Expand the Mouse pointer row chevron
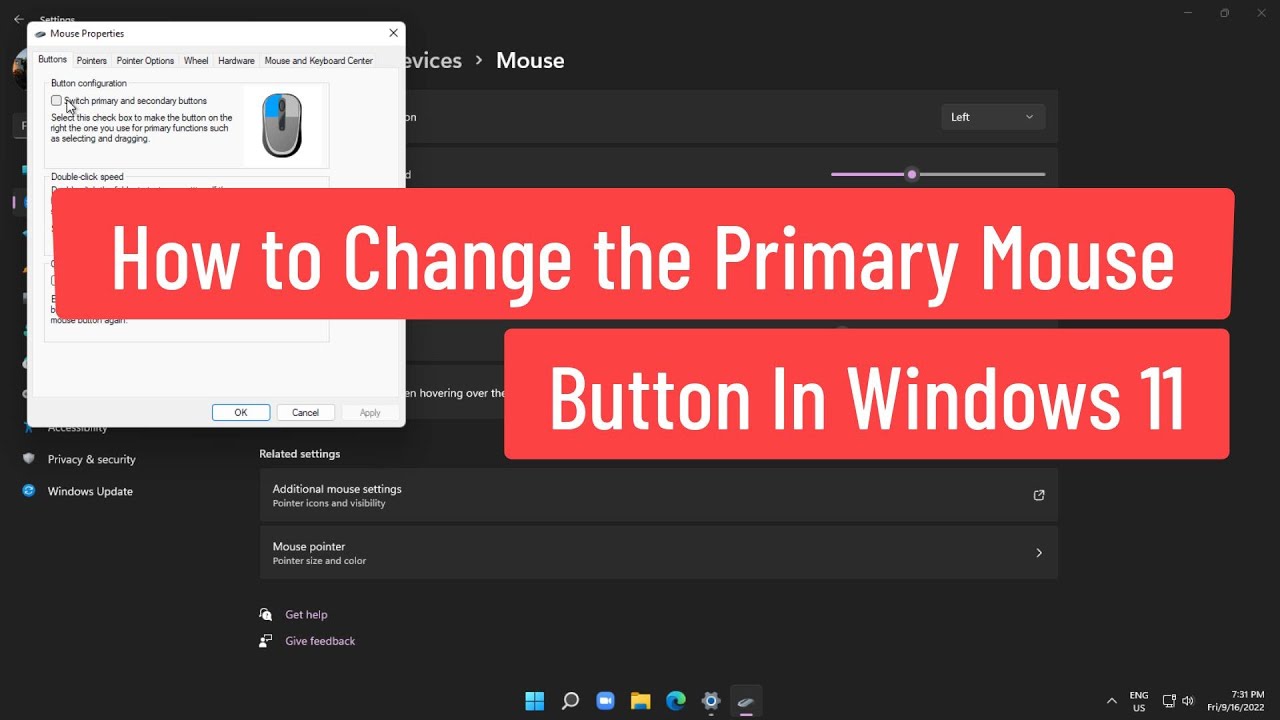 pyautogui.click(x=1039, y=553)
